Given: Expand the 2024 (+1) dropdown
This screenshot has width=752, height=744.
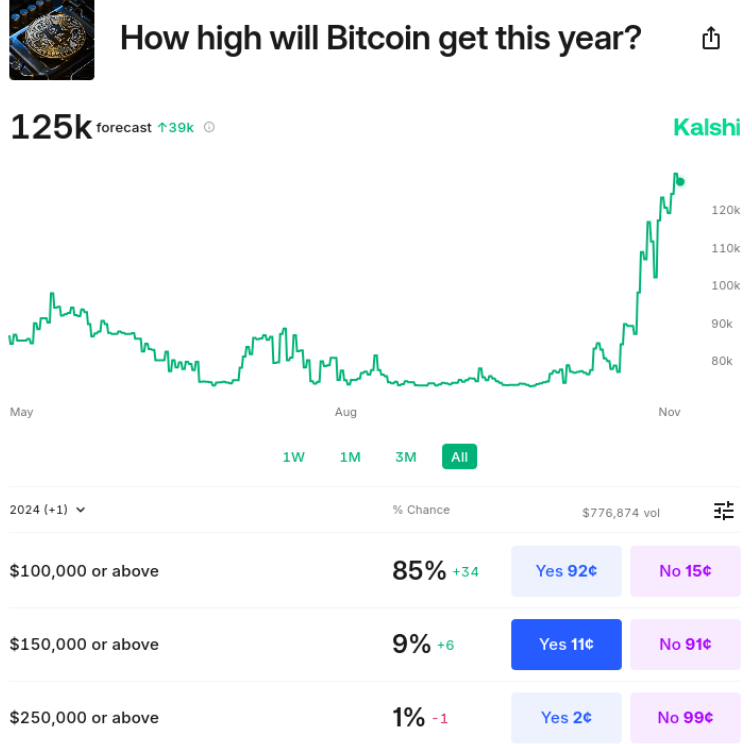Looking at the screenshot, I should pos(48,510).
